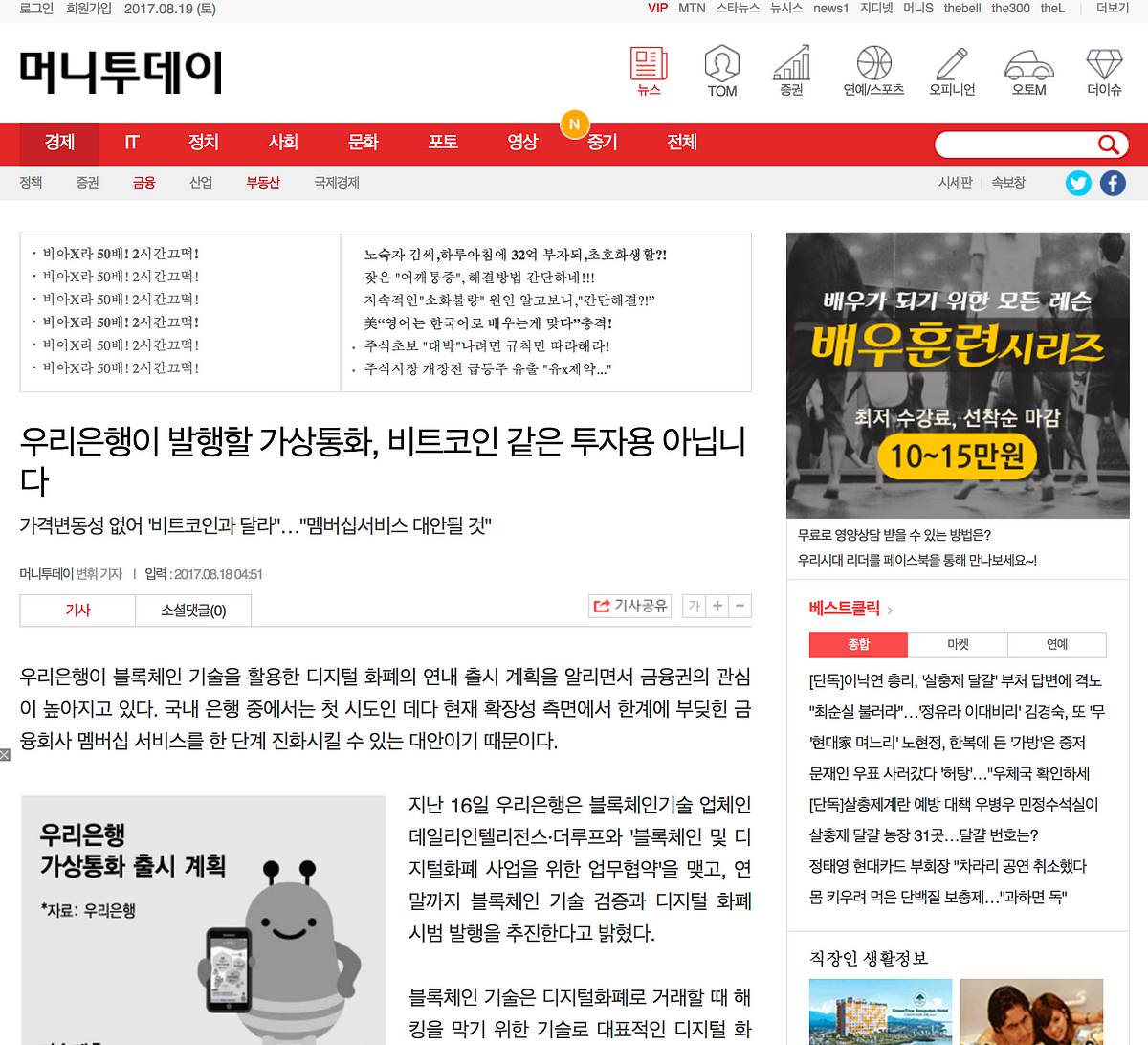This screenshot has width=1148, height=1045.
Task: Select the 종합 best-click tab
Action: 858,644
